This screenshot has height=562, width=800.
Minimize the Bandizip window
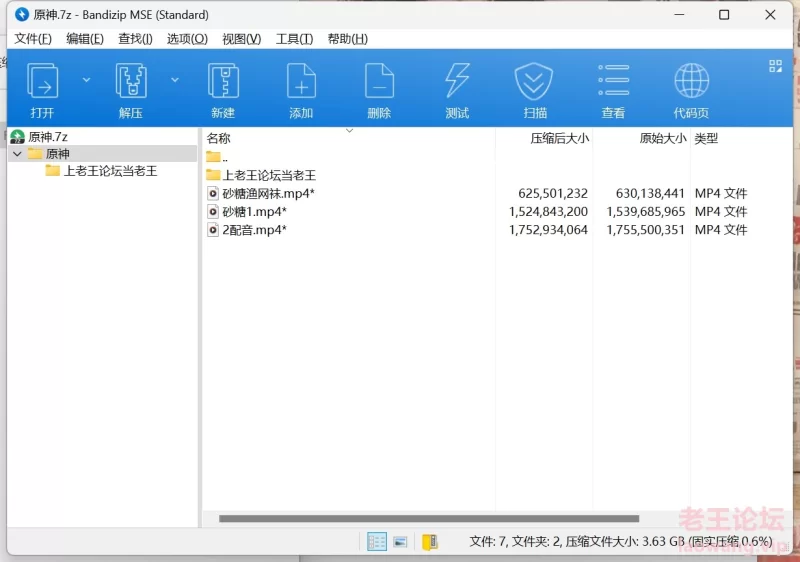(679, 15)
